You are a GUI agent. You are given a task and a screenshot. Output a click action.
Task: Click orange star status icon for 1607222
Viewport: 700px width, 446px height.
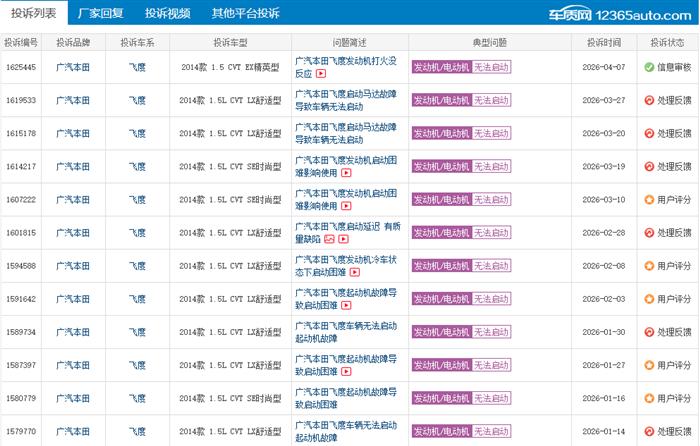649,199
